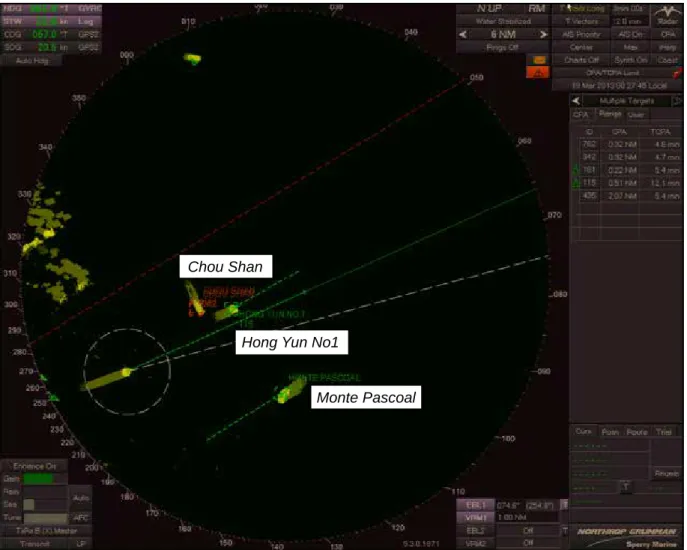This screenshot has width=687, height=550.
Task: Click the CPA button below Radar icon
Action: pos(667,34)
